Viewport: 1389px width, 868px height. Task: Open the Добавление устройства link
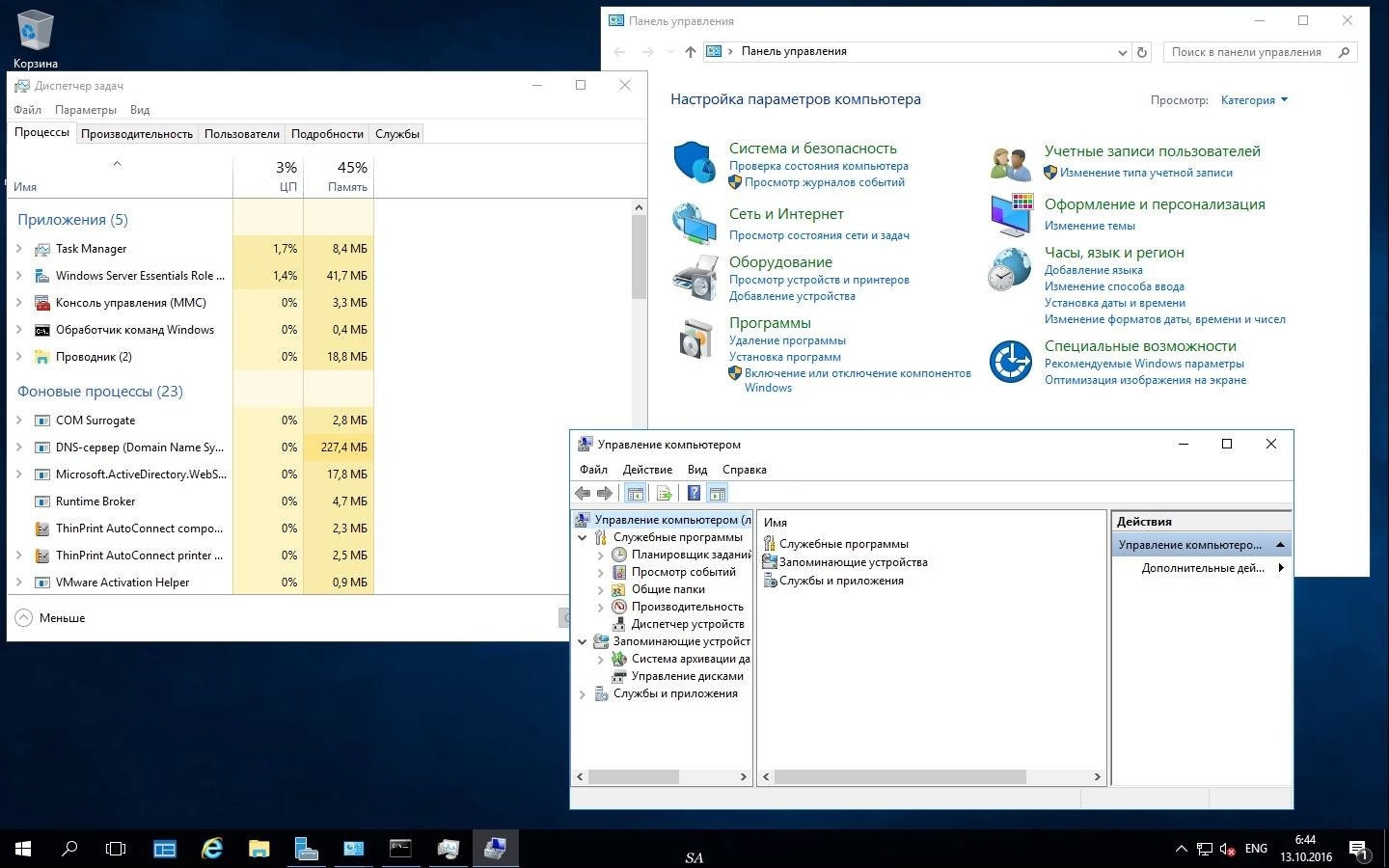[x=792, y=296]
